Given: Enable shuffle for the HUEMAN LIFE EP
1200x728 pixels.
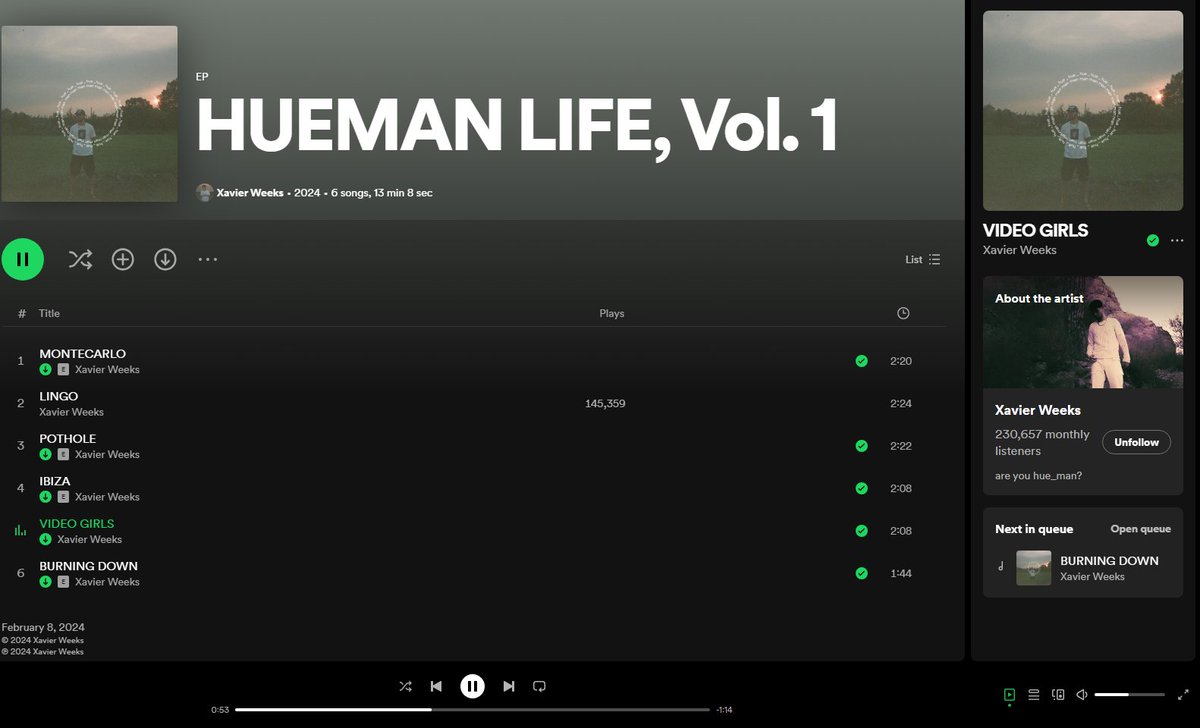Looking at the screenshot, I should tap(80, 260).
